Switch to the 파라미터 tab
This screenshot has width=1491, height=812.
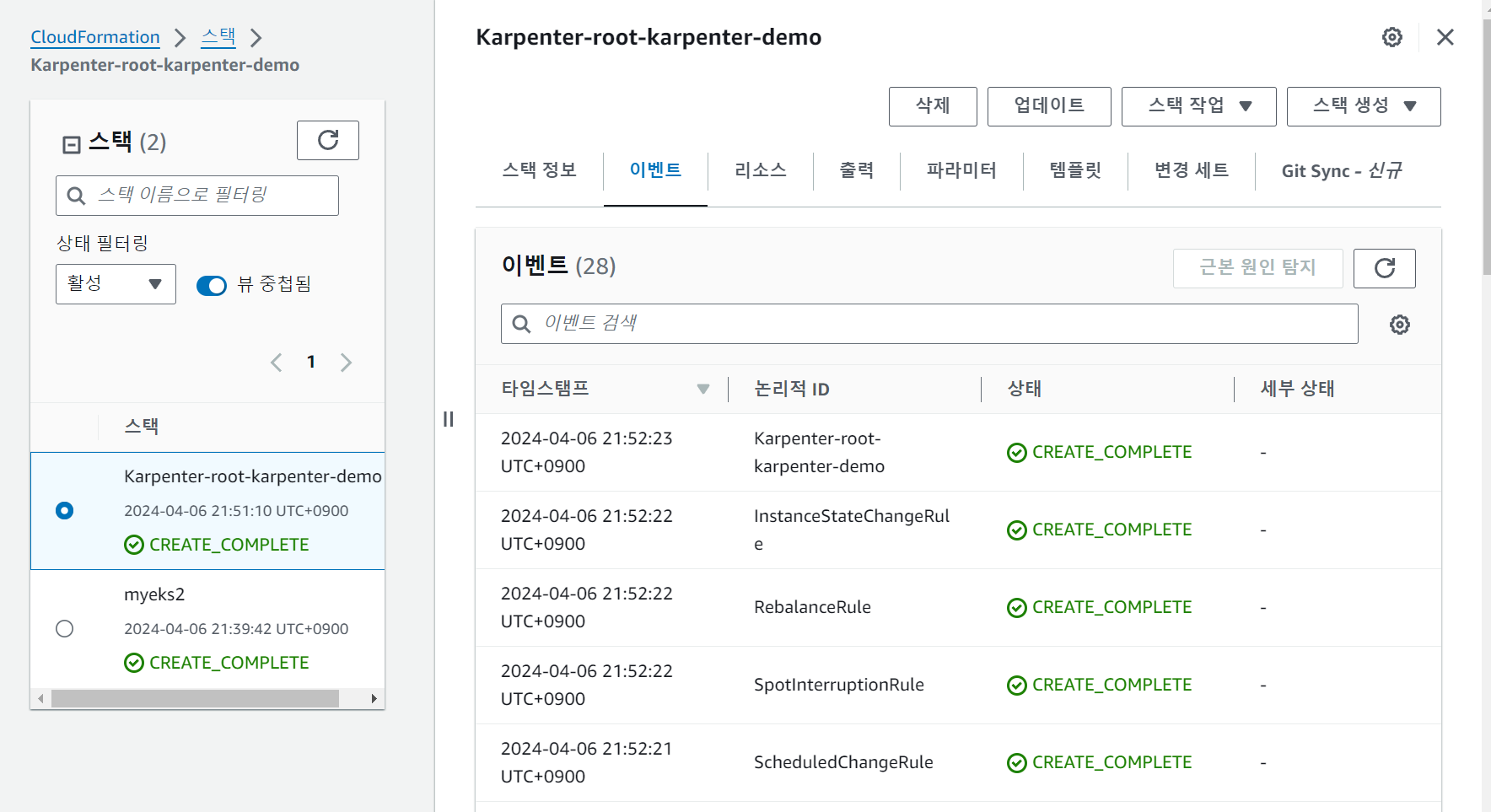click(961, 170)
